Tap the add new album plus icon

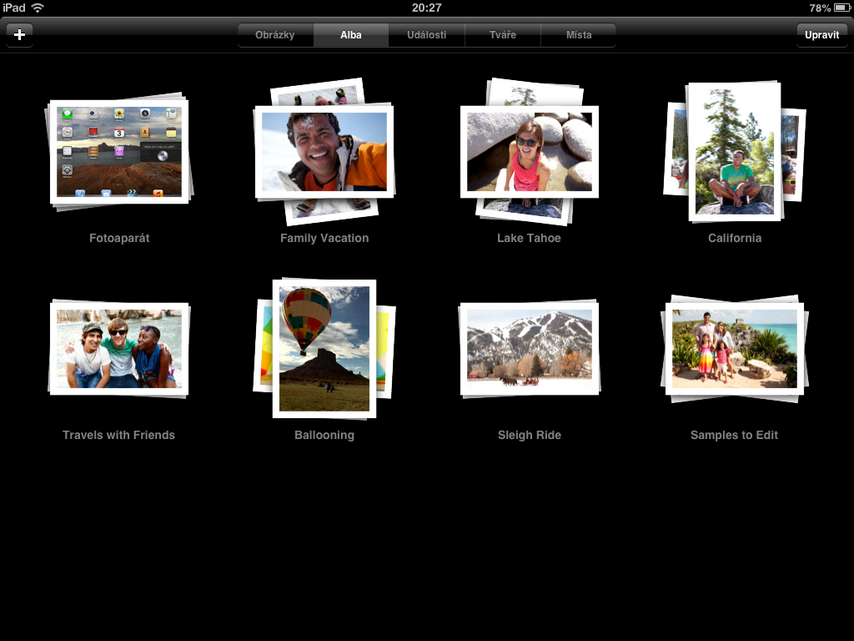pos(19,34)
